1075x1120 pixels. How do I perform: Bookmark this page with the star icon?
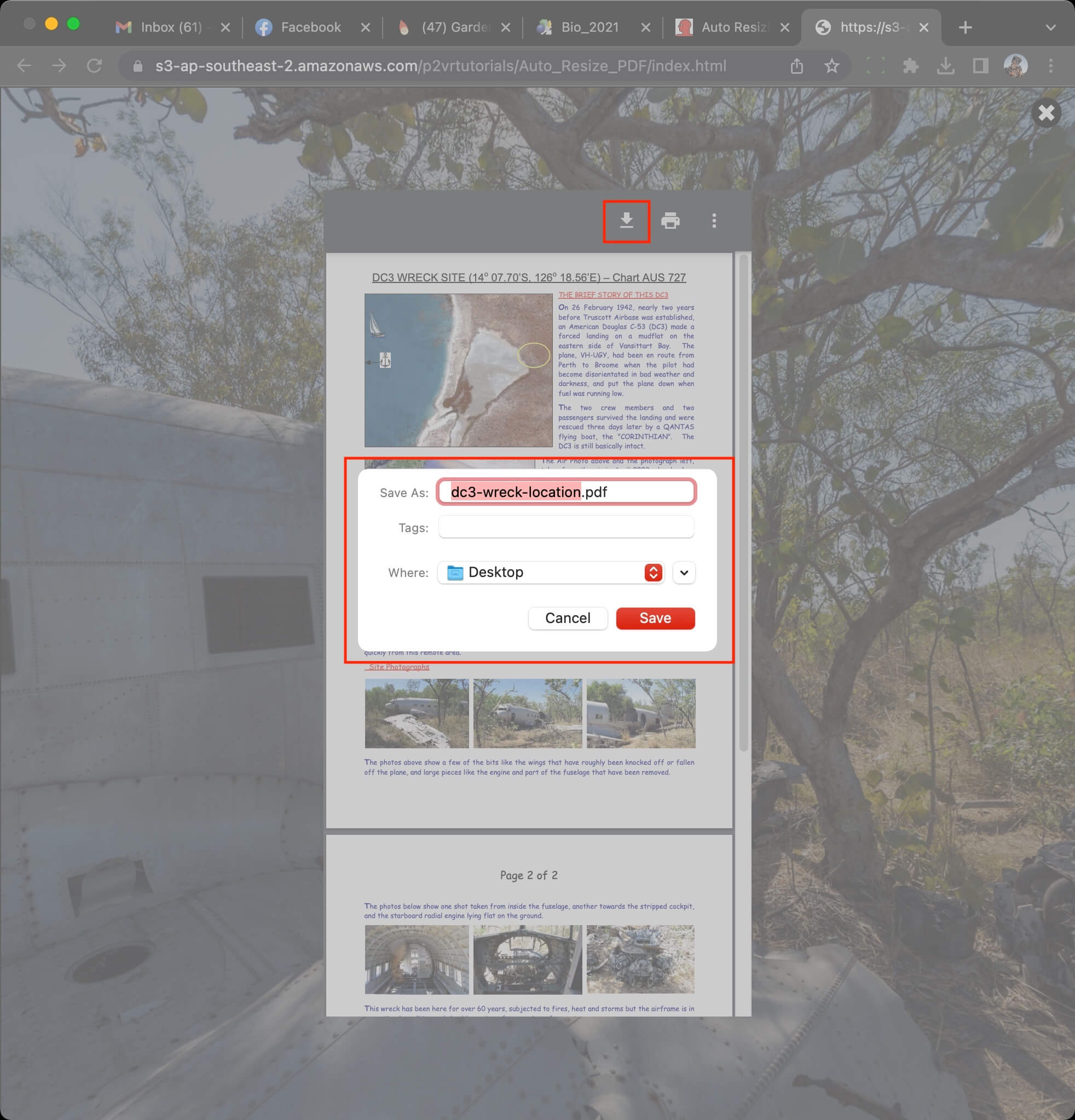[x=831, y=66]
